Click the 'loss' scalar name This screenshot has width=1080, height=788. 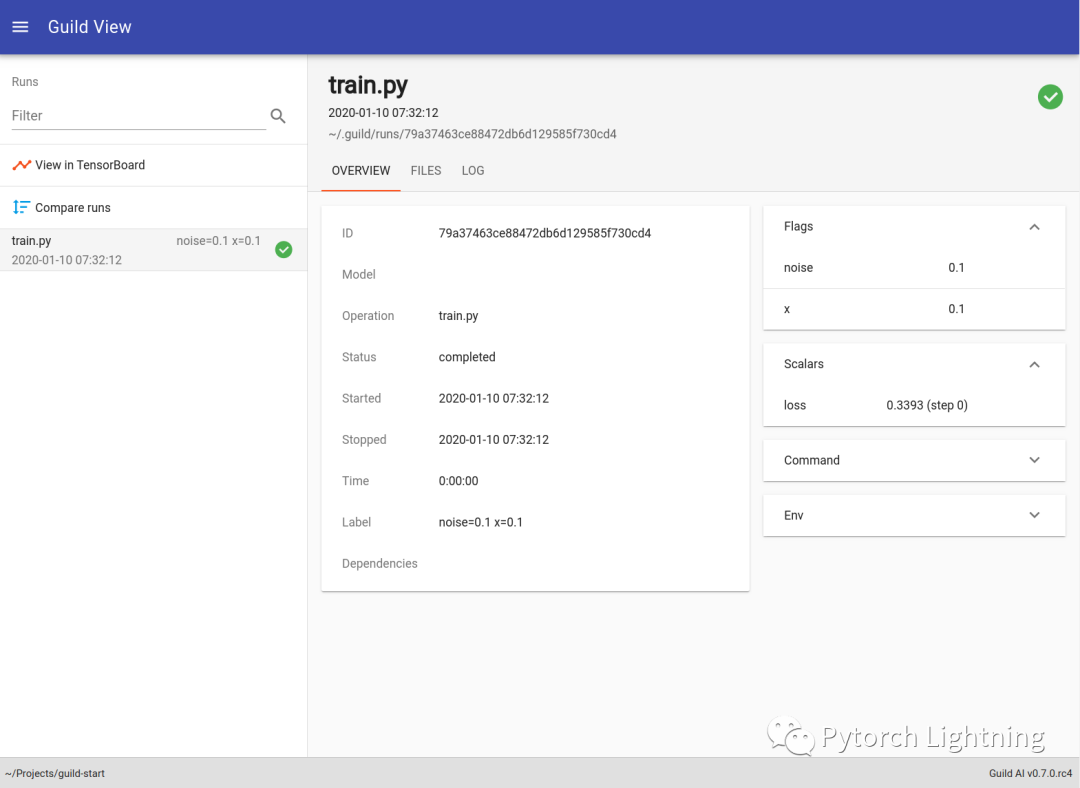click(795, 405)
